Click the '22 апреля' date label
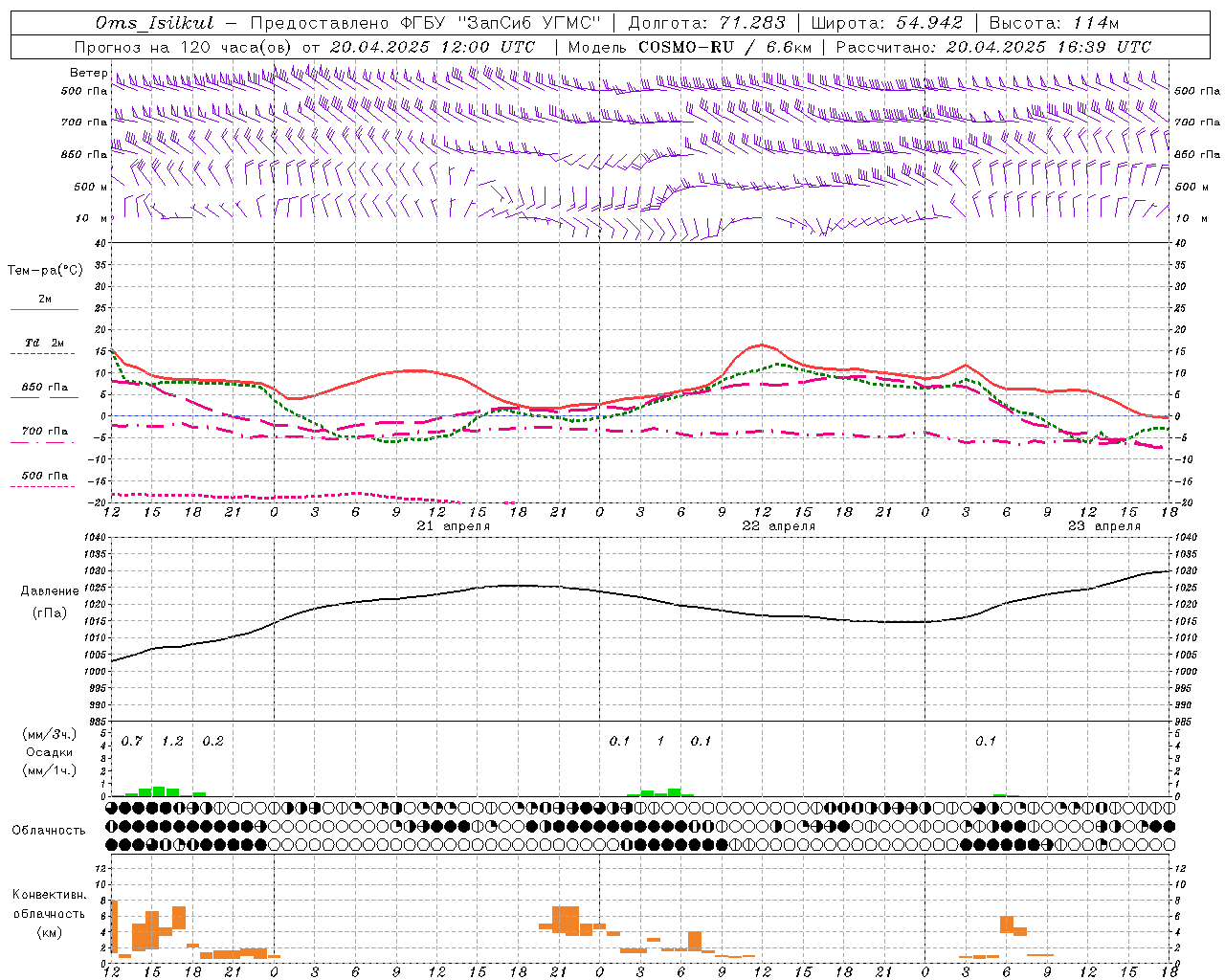Viewport: 1225px width, 980px height. point(779,526)
